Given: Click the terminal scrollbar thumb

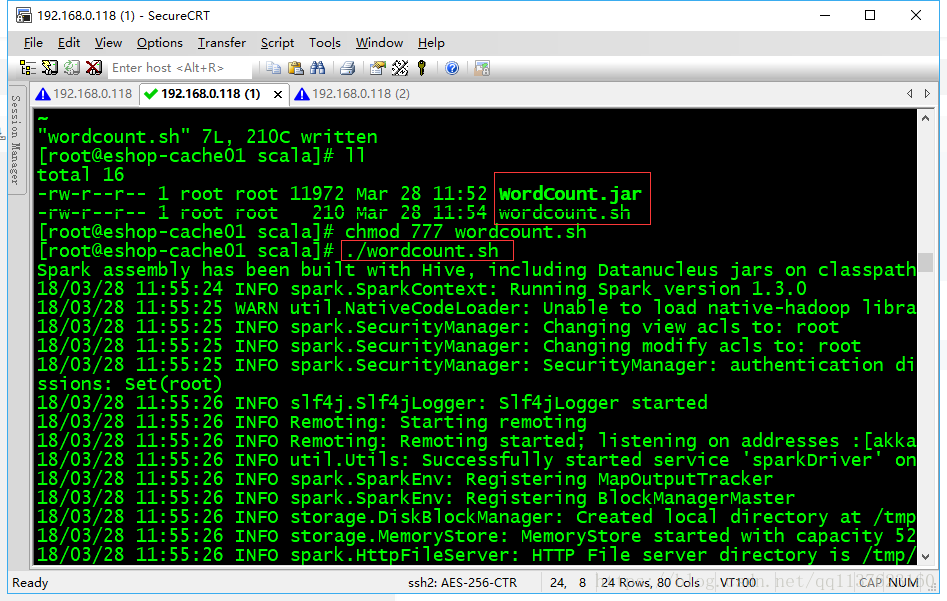Looking at the screenshot, I should point(925,263).
